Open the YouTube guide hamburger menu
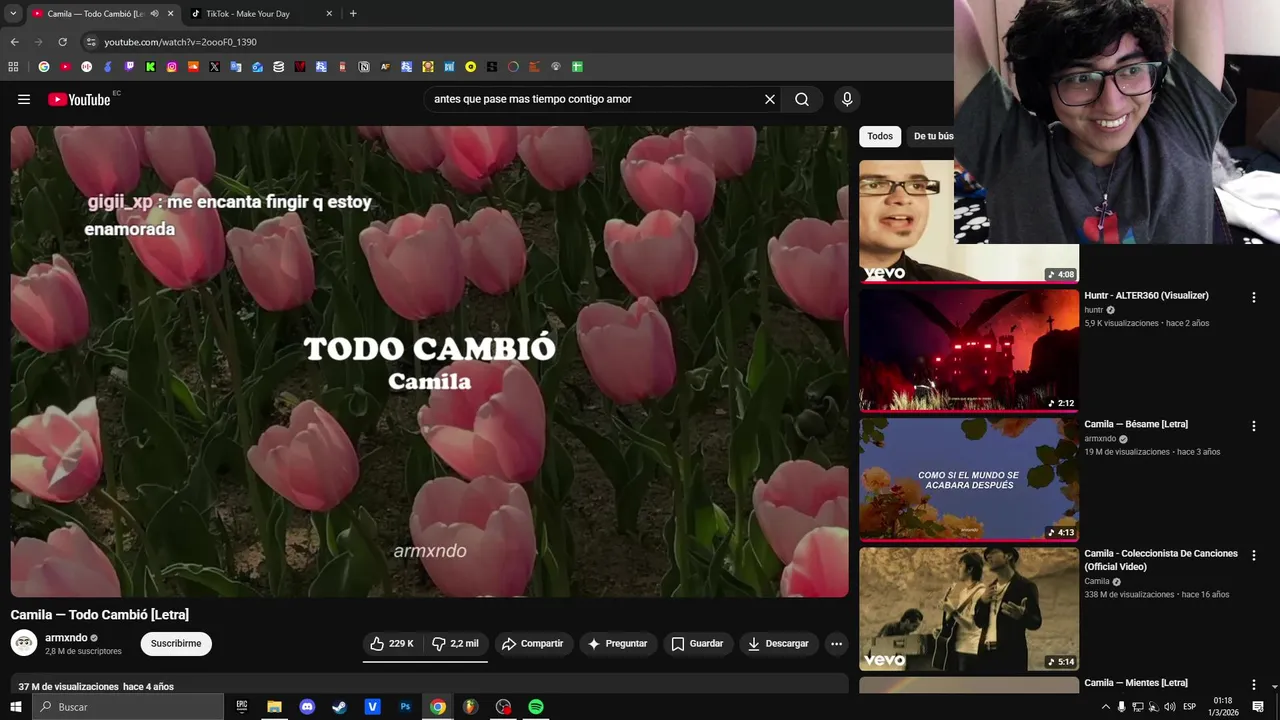This screenshot has width=1280, height=720. (x=24, y=99)
